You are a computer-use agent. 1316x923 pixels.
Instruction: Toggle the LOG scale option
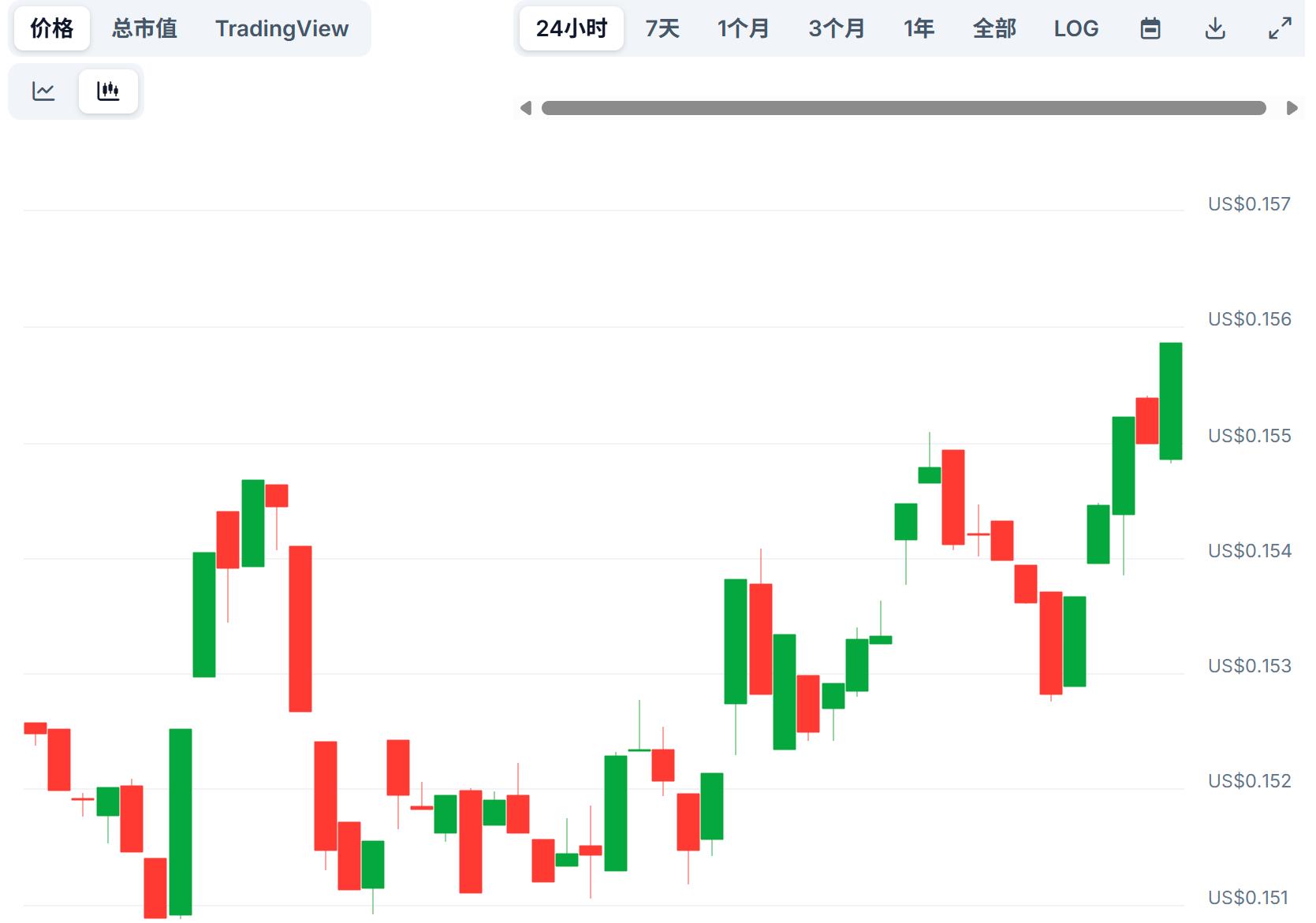pyautogui.click(x=1076, y=28)
